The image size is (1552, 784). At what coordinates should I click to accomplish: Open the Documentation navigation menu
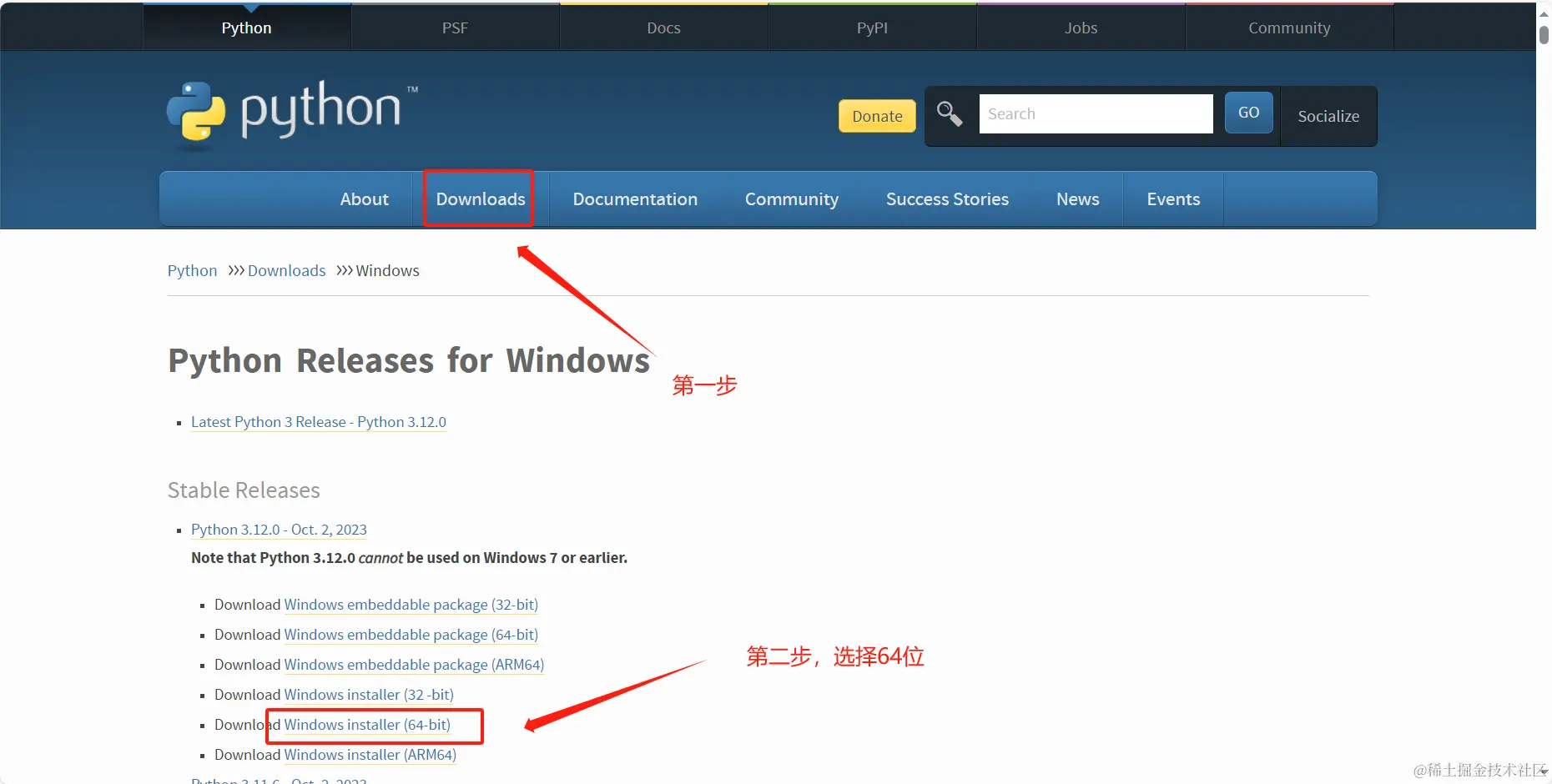(635, 199)
